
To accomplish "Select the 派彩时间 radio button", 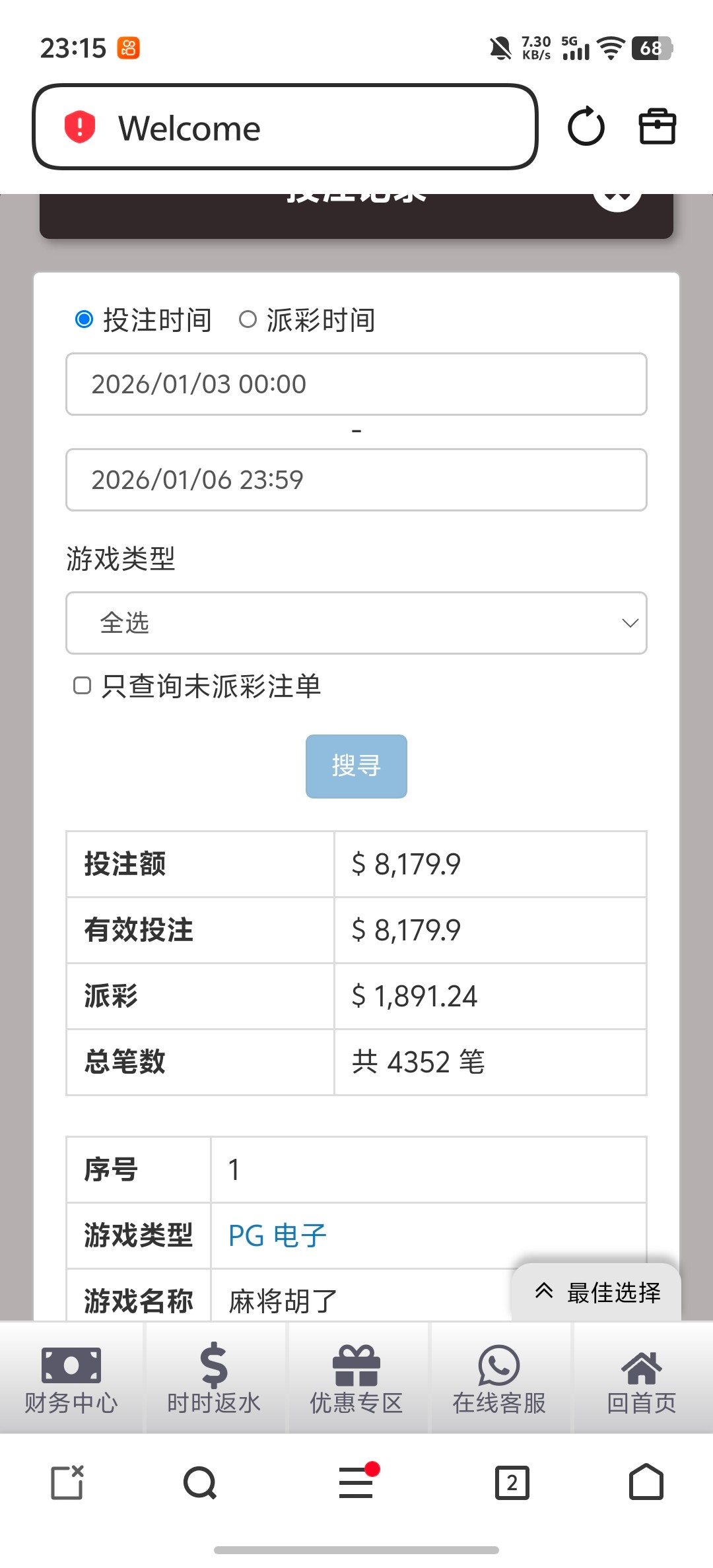I will point(248,319).
